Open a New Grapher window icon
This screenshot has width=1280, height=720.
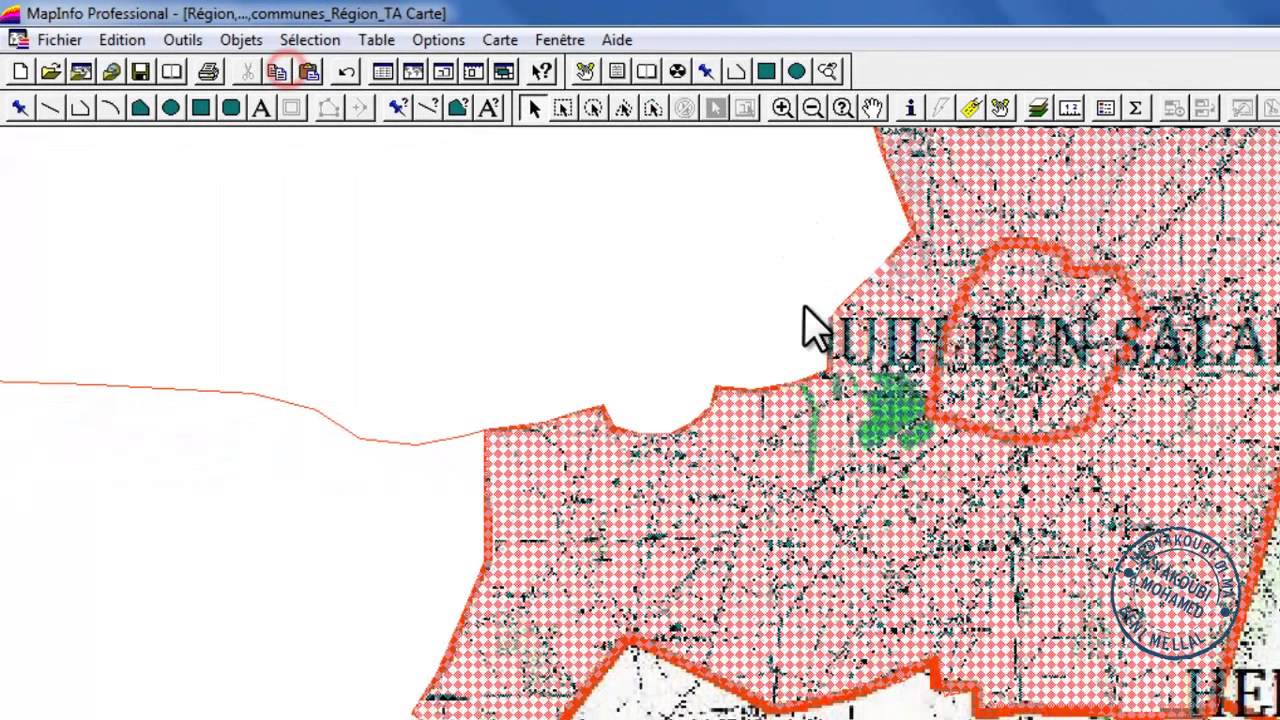443,71
